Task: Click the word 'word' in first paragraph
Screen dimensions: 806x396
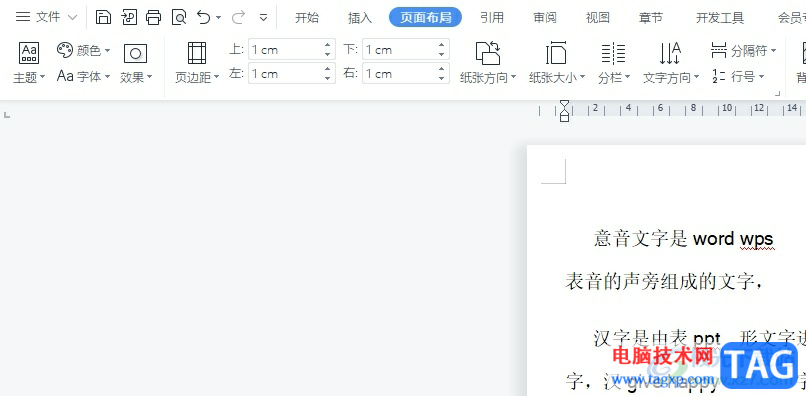Action: pos(713,239)
